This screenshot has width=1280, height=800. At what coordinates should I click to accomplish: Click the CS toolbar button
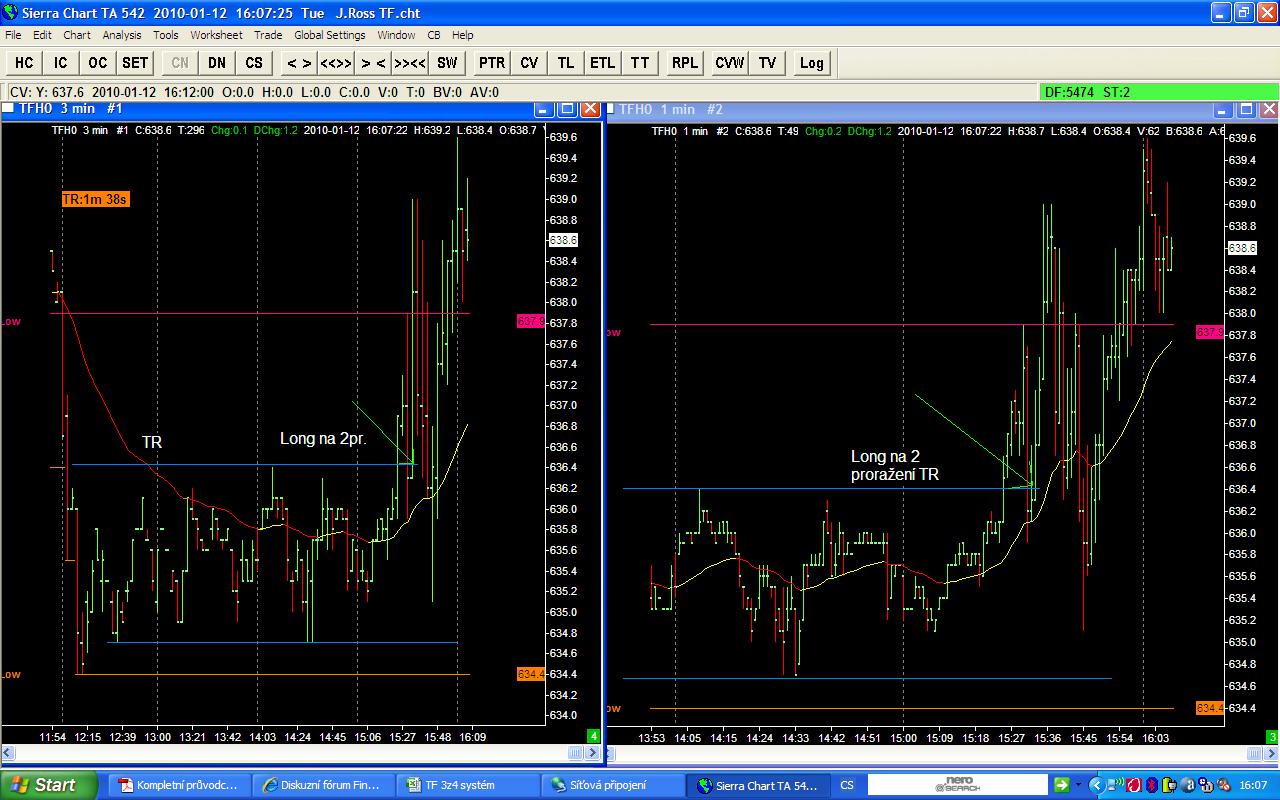pos(254,62)
